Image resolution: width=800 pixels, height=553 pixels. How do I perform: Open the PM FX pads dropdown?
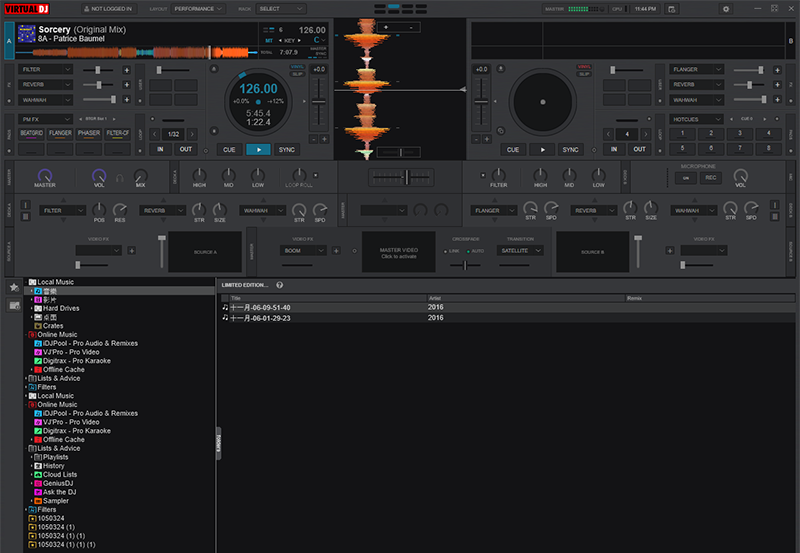click(x=45, y=119)
